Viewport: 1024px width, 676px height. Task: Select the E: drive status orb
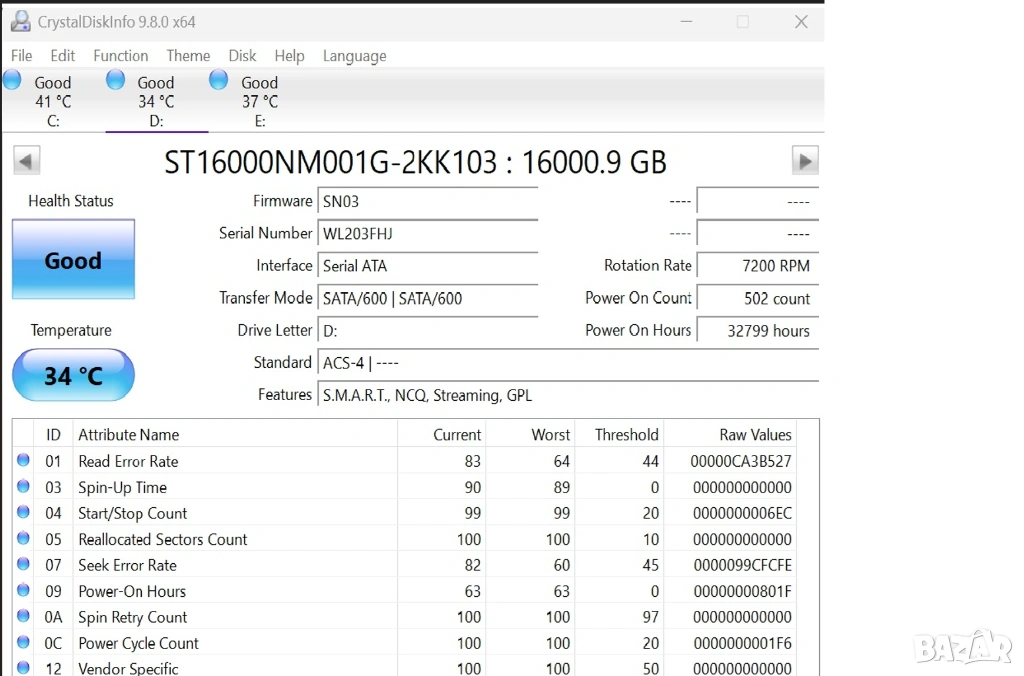[218, 80]
